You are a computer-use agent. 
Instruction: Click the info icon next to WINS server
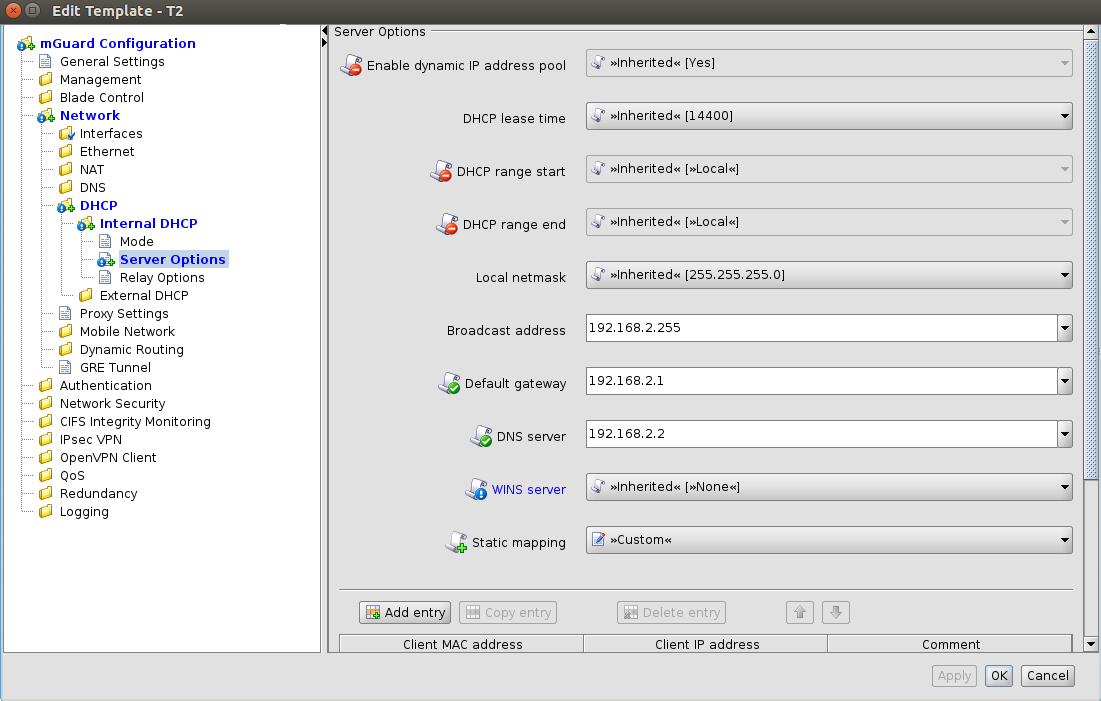pos(476,489)
